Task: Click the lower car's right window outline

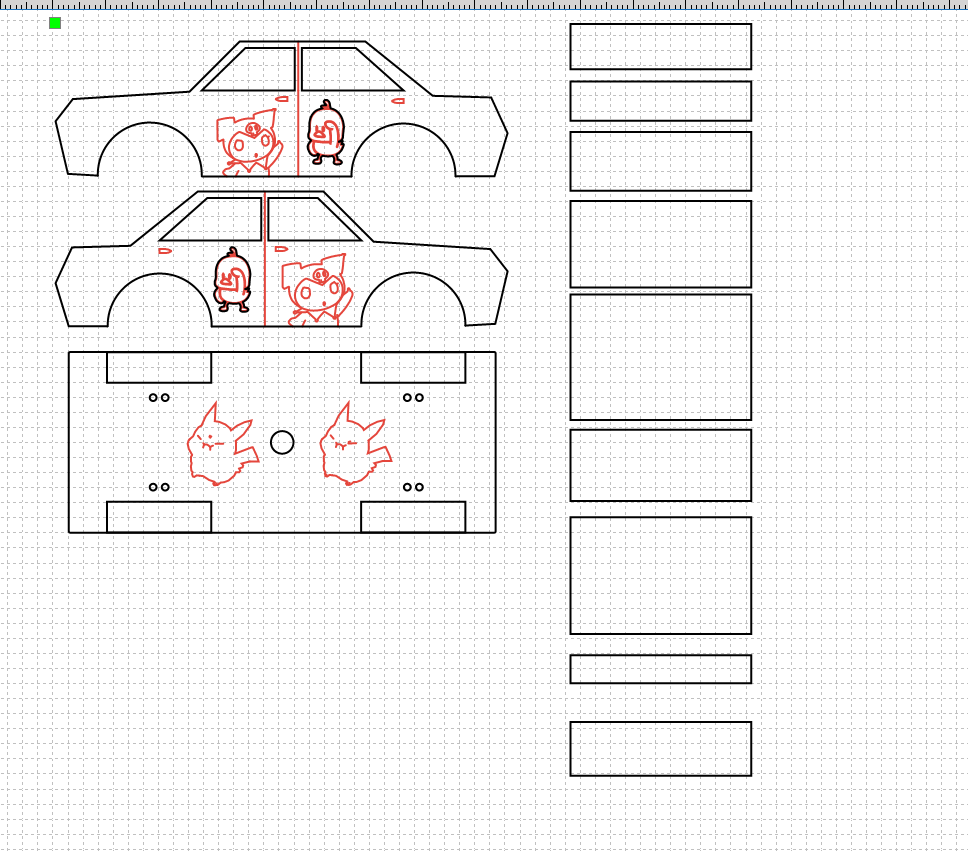Action: click(x=314, y=219)
